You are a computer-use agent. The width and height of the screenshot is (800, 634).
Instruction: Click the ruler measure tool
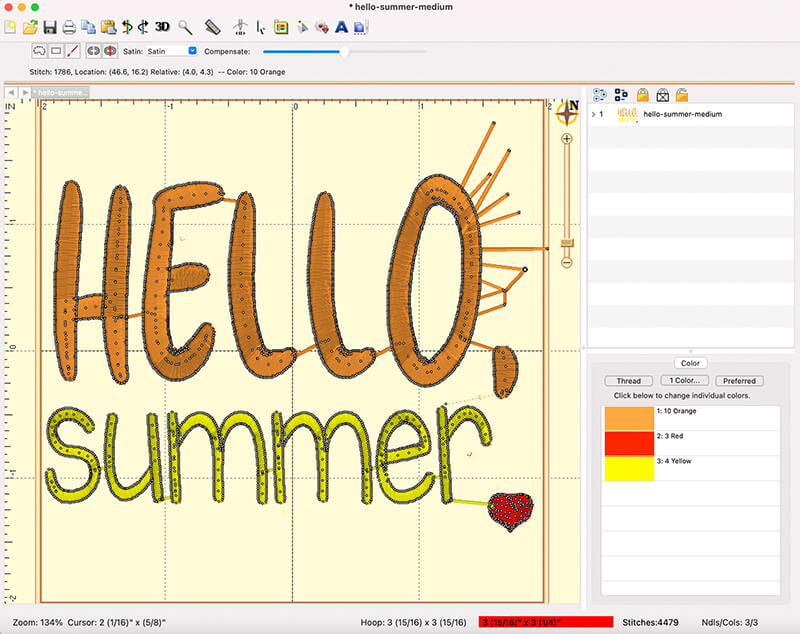tap(212, 27)
